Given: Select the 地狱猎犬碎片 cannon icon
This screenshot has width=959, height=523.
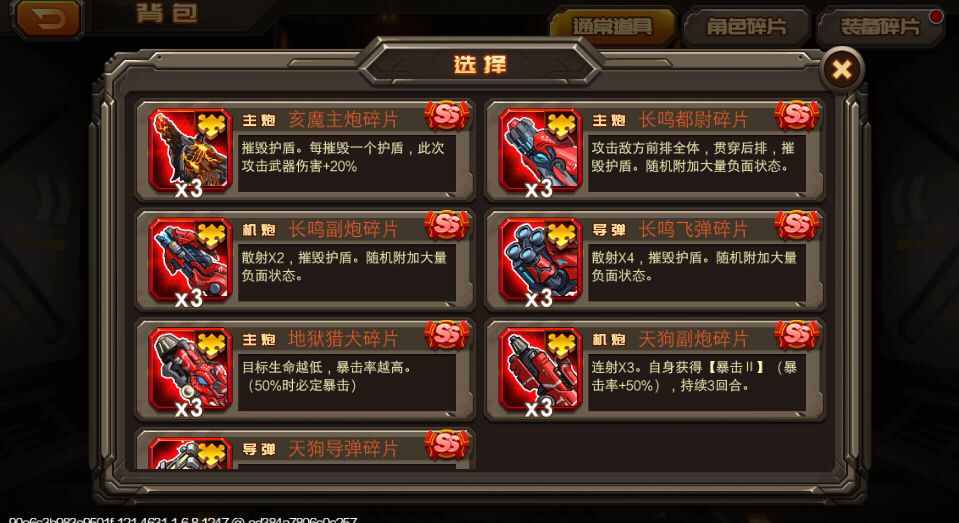Looking at the screenshot, I should (x=190, y=369).
